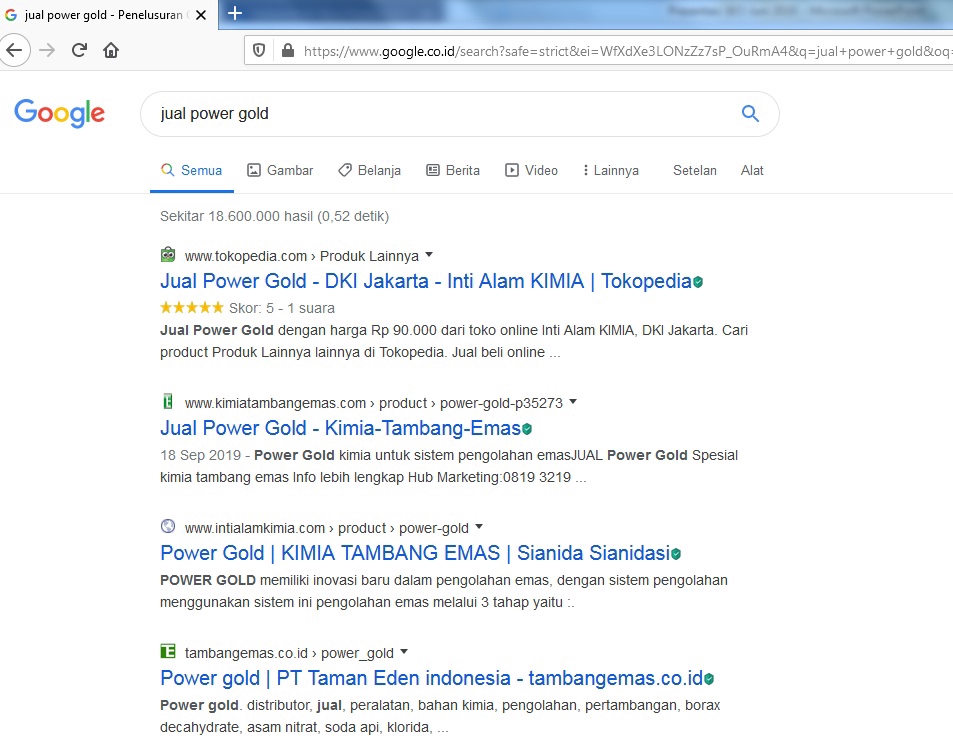Image resolution: width=953 pixels, height=741 pixels.
Task: Click green shield badge after tambangemas.co.id title
Action: pyautogui.click(x=709, y=679)
